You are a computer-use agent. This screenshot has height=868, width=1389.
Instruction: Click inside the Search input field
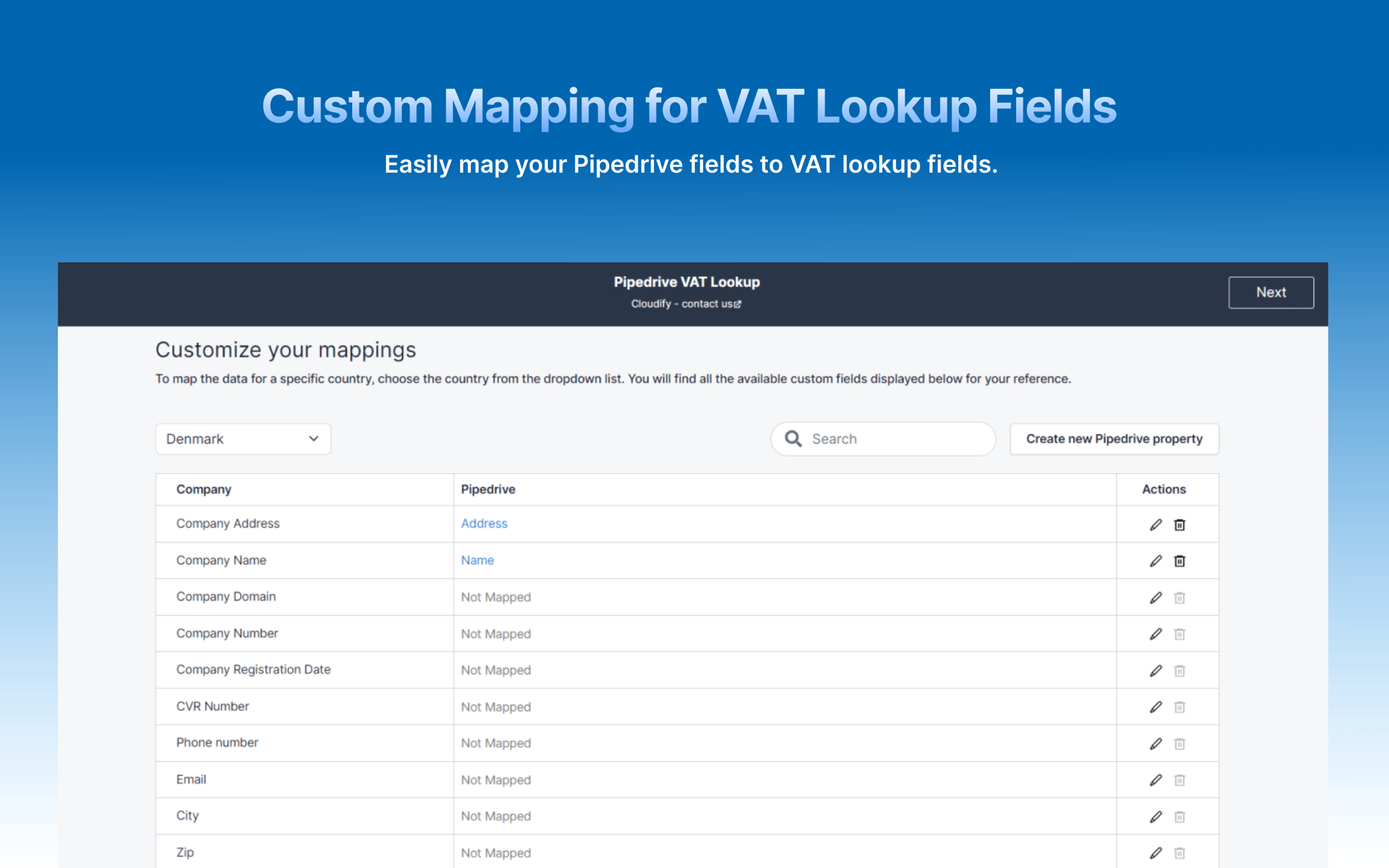[x=882, y=439]
